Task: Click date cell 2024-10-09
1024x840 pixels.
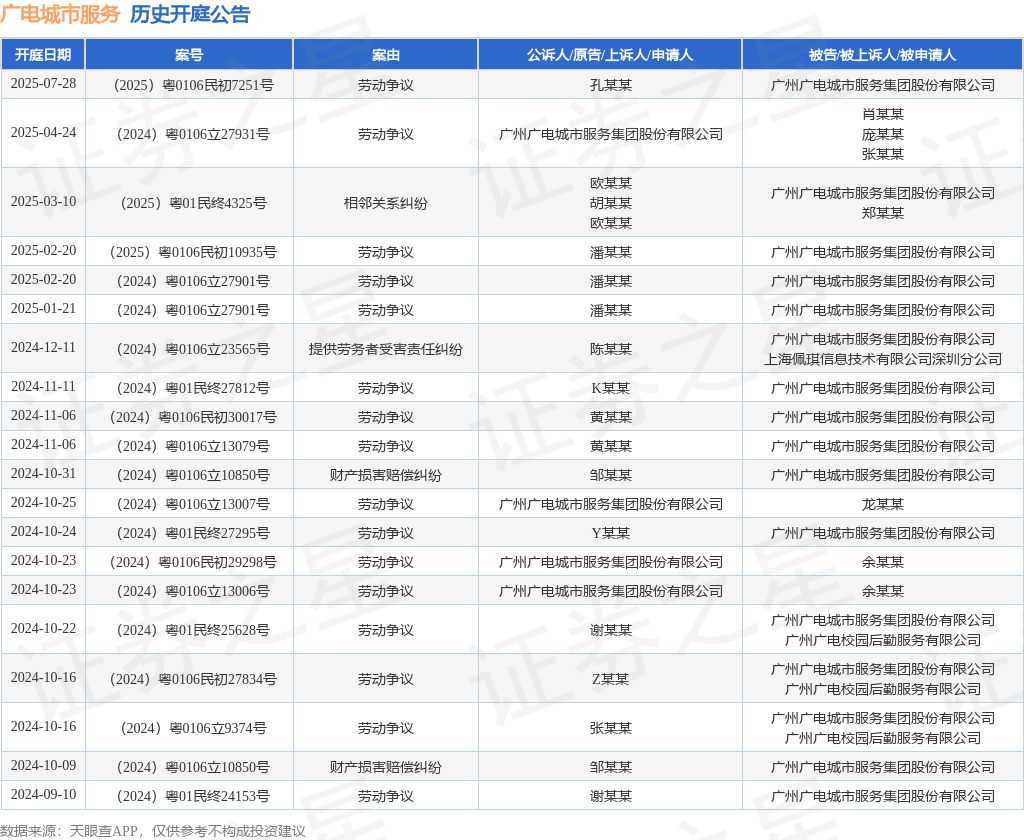Action: tap(43, 766)
